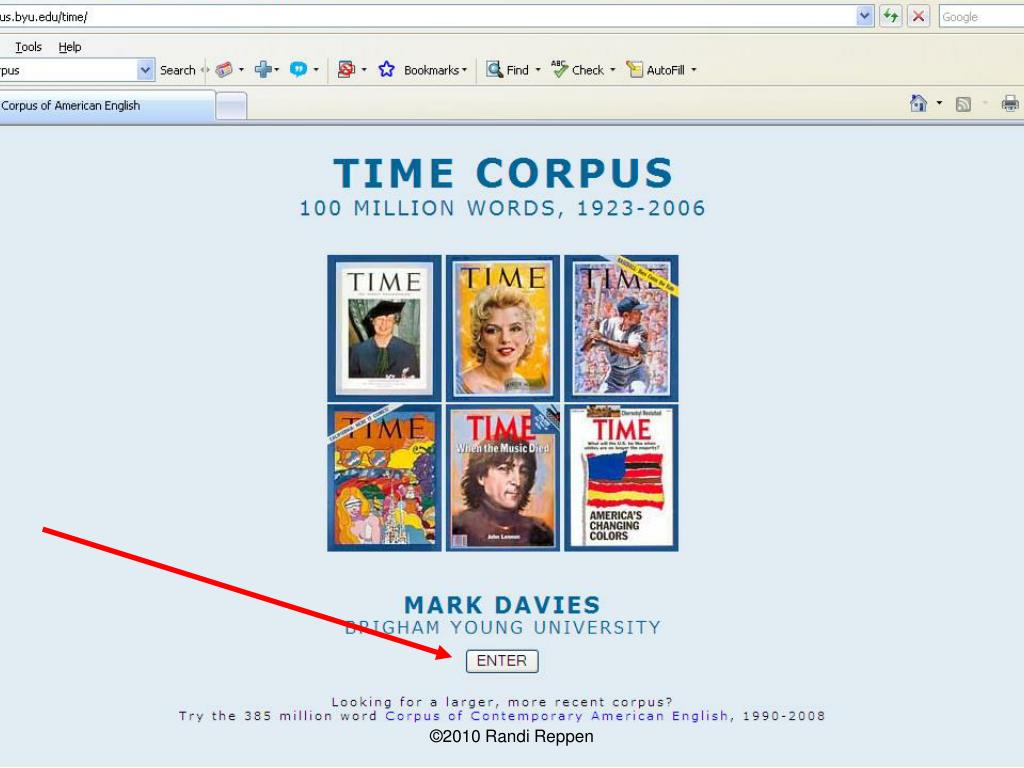The width and height of the screenshot is (1024, 768).
Task: Expand the toolbar search box dropdown
Action: (x=145, y=69)
